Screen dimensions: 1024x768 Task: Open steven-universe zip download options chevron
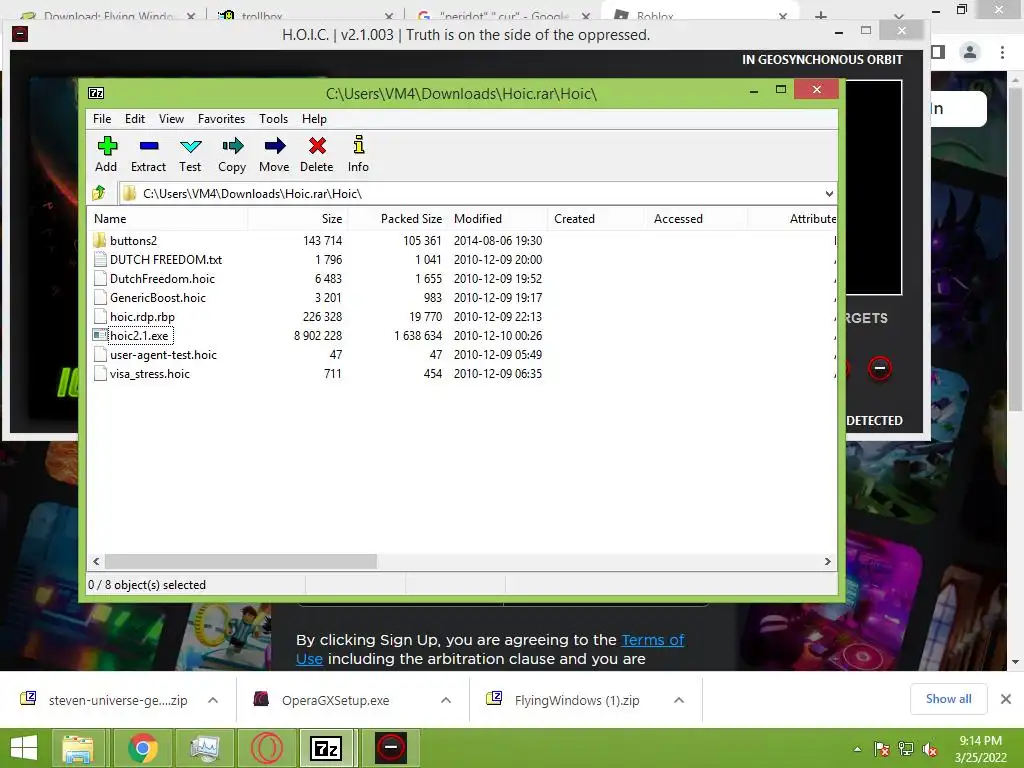tap(213, 700)
